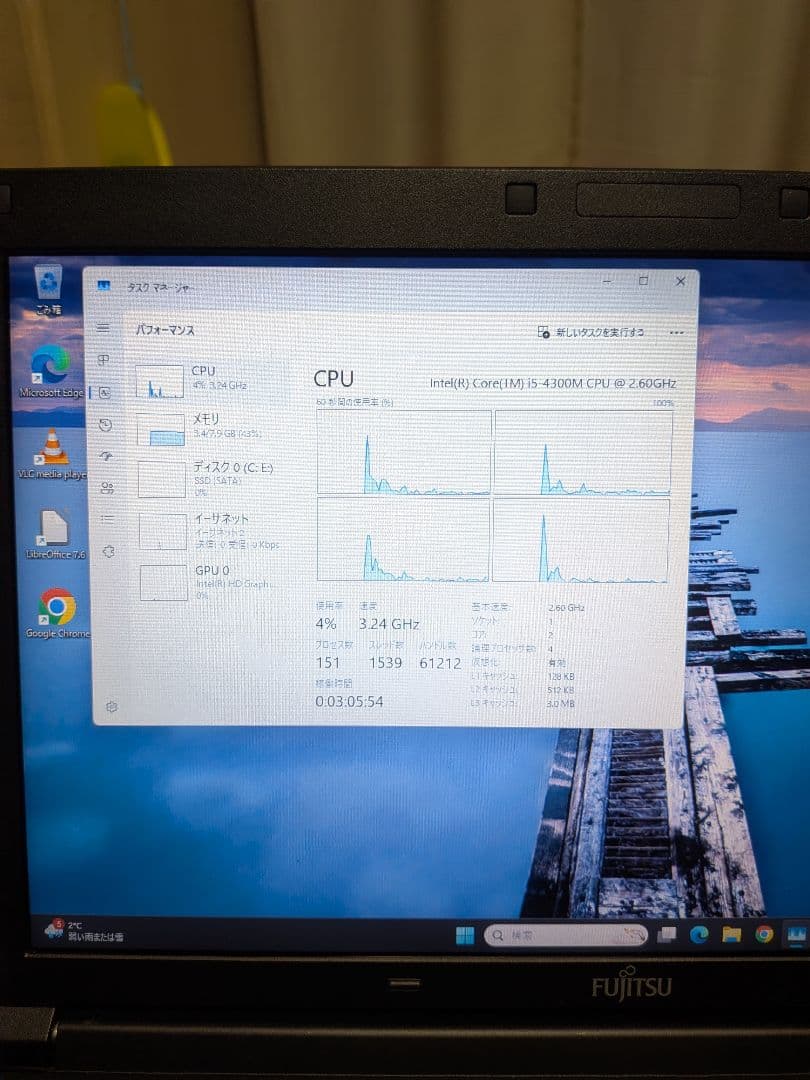Collapse the navigation pane with the hamburger icon
This screenshot has width=810, height=1080.
[x=104, y=328]
